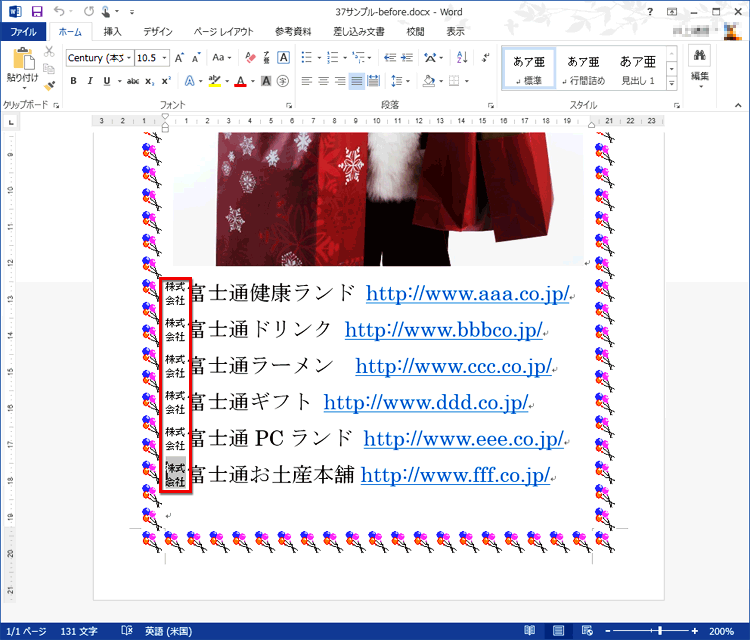Apply character border icon
Viewport: 750px width, 640px height.
[x=283, y=58]
